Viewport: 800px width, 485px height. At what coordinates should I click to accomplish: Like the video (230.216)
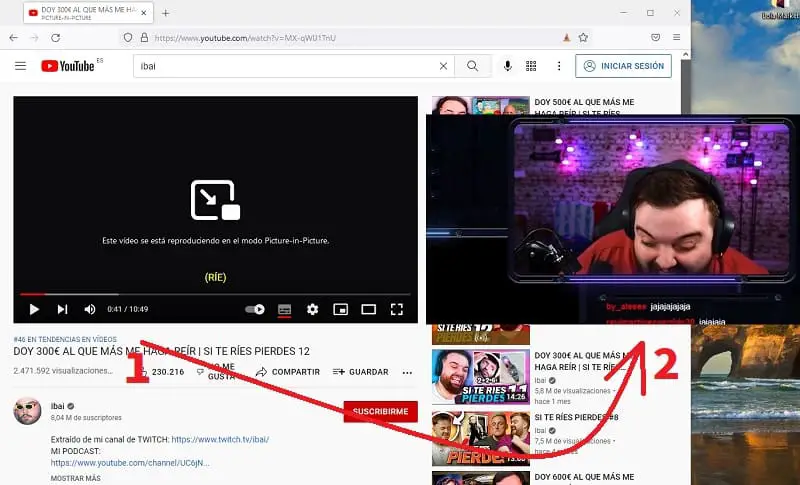161,372
